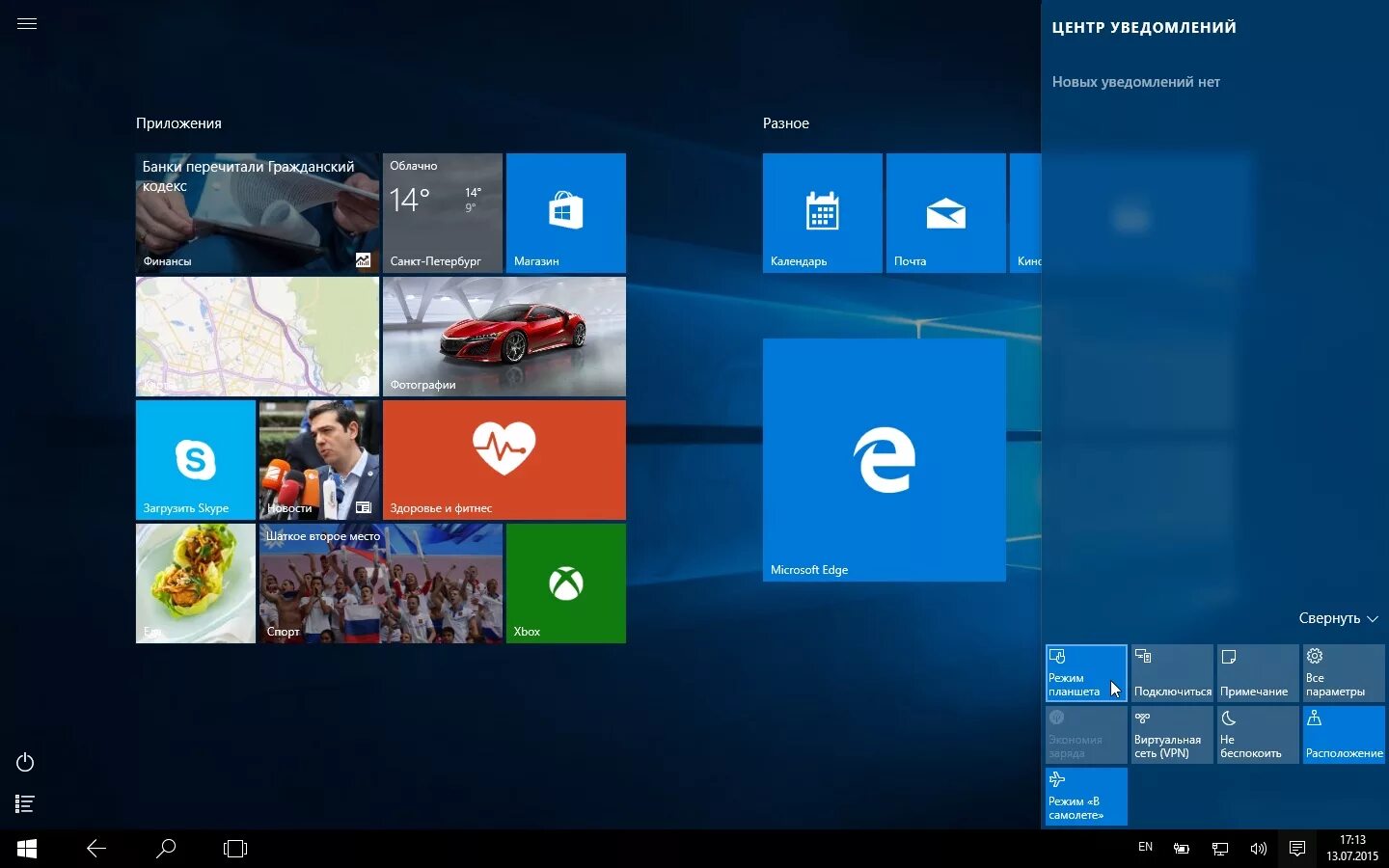Launch the Xbox tile

click(x=566, y=583)
